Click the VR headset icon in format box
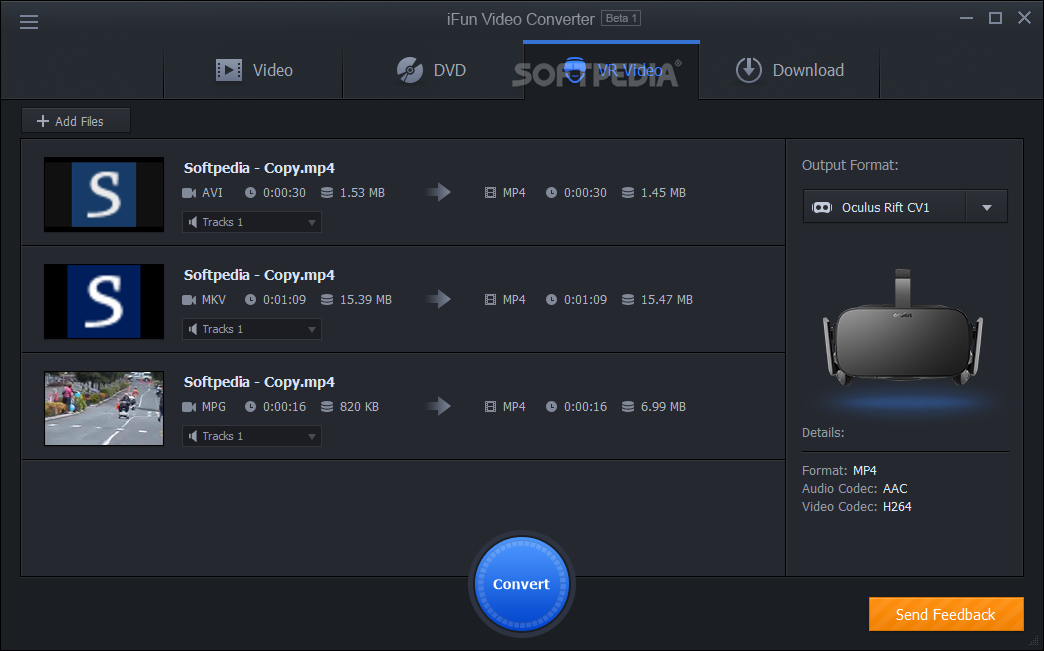Image resolution: width=1044 pixels, height=651 pixels. pos(822,208)
